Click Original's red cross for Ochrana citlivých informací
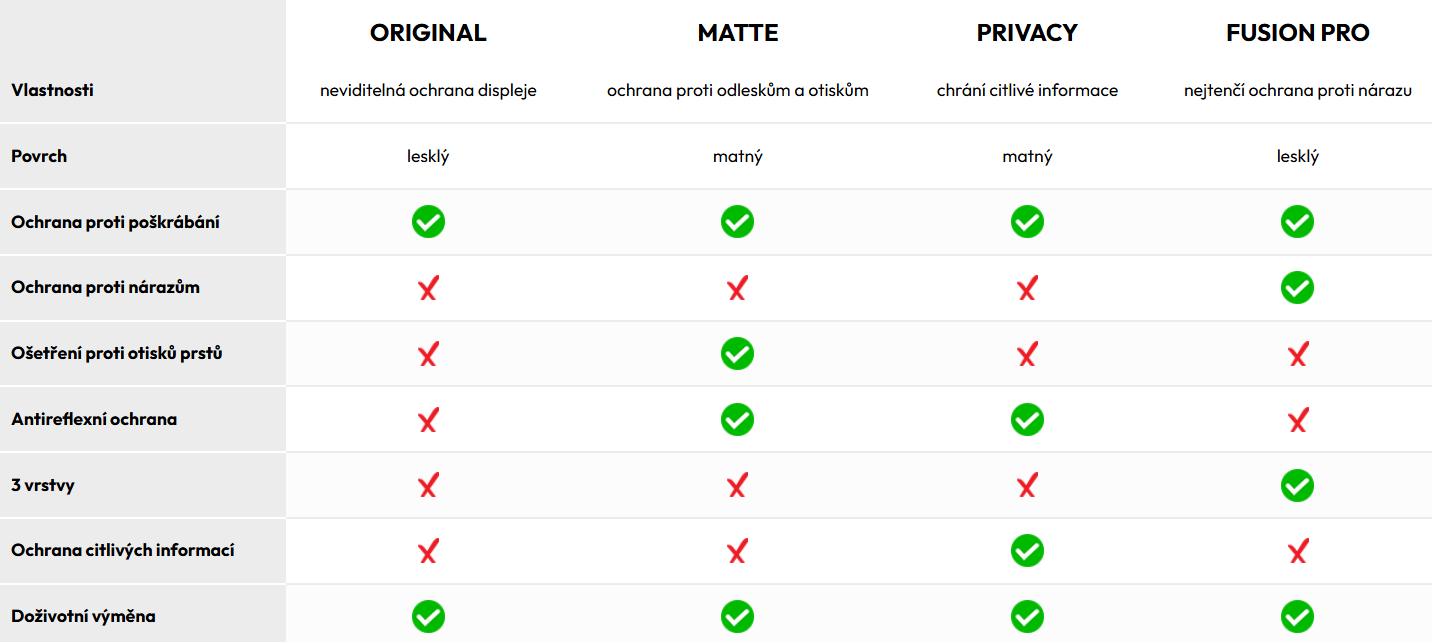The height and width of the screenshot is (642, 1432). coord(428,552)
